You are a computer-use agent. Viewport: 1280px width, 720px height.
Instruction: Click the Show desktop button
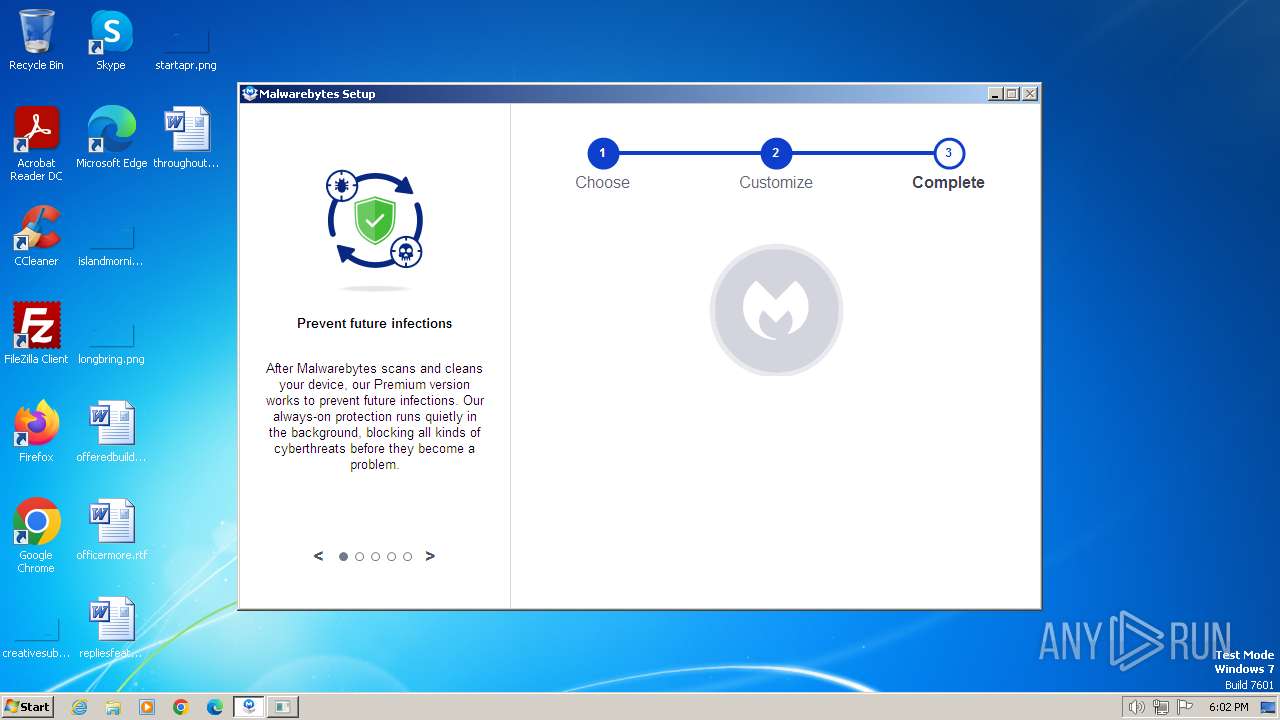[1270, 707]
